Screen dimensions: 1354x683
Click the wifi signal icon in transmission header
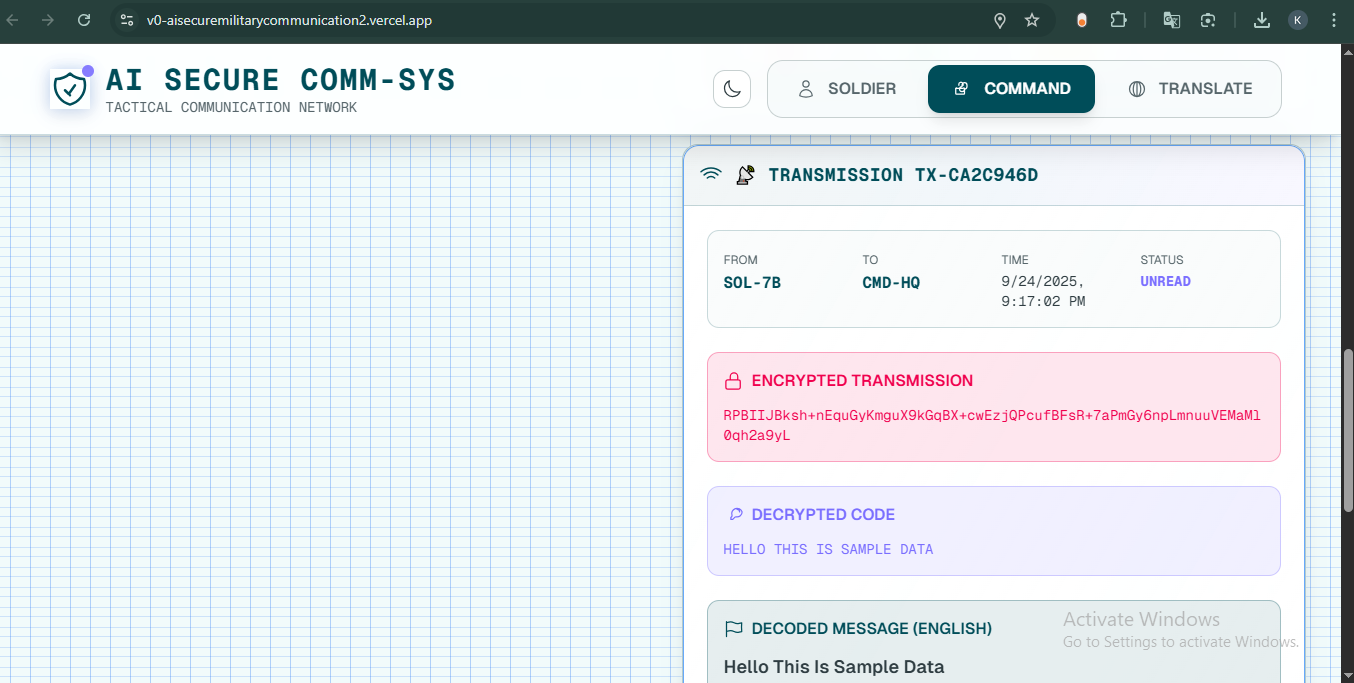(x=711, y=175)
